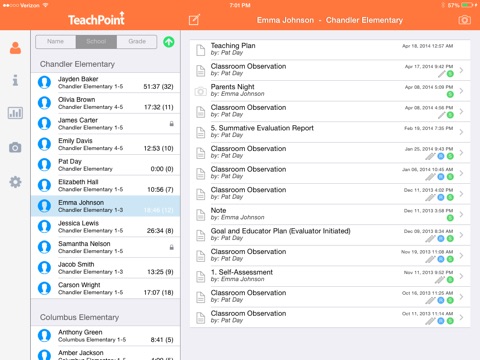Tap green status dot on Parents Night row
The width and height of the screenshot is (480, 360).
(x=450, y=94)
